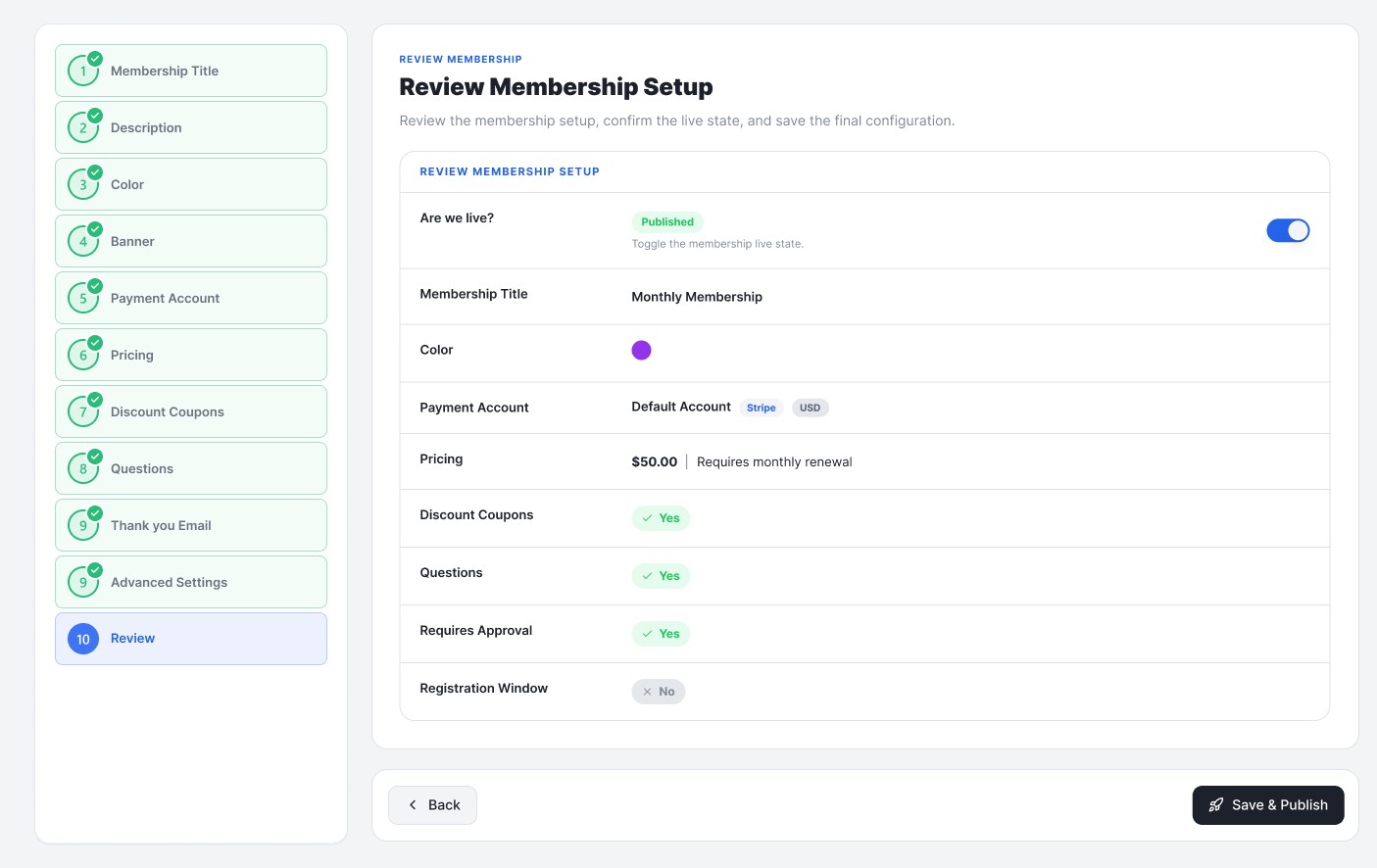Click the purple membership color swatch
Screen dimensions: 1377x868
641,351
